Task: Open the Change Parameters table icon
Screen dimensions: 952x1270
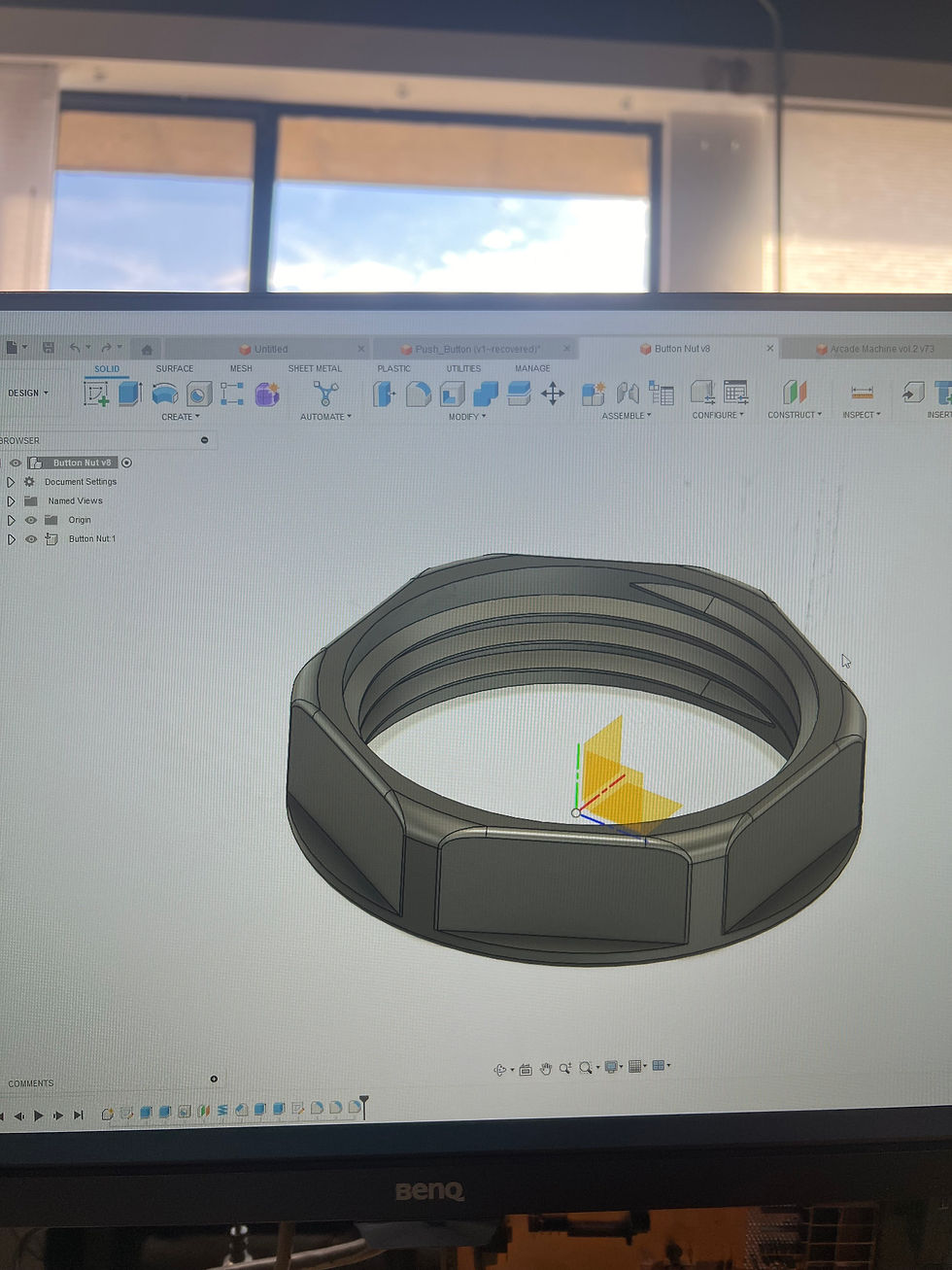Action: pos(736,392)
